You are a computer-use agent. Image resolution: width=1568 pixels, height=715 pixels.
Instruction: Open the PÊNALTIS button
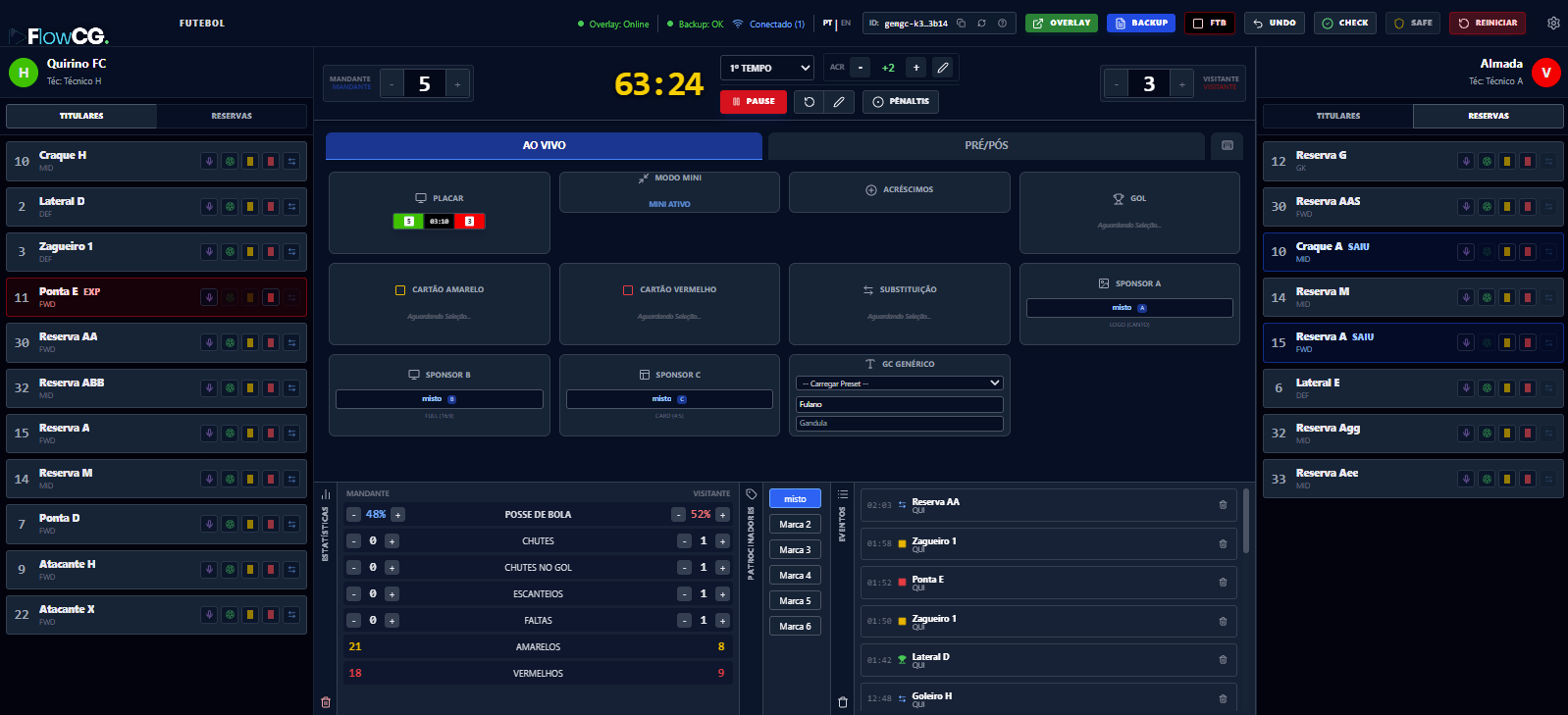[900, 101]
